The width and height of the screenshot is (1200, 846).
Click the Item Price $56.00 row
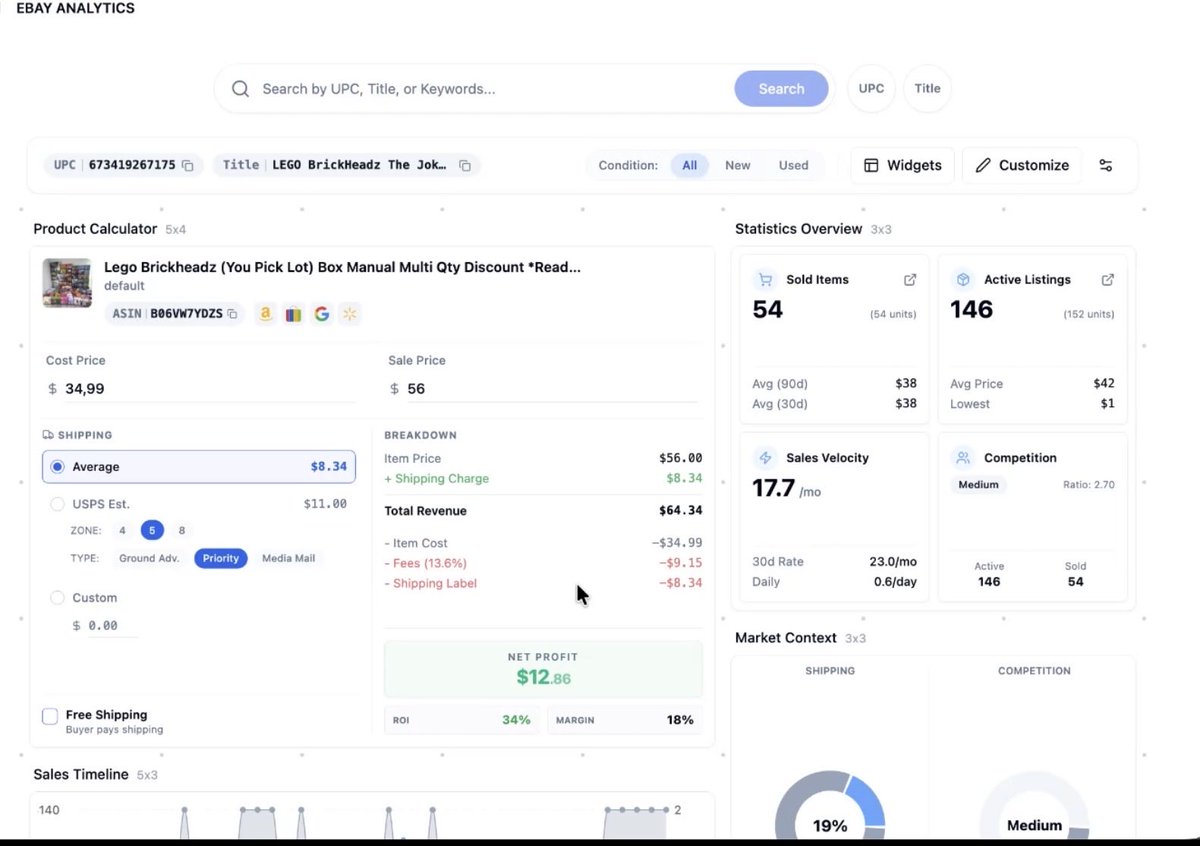(543, 458)
